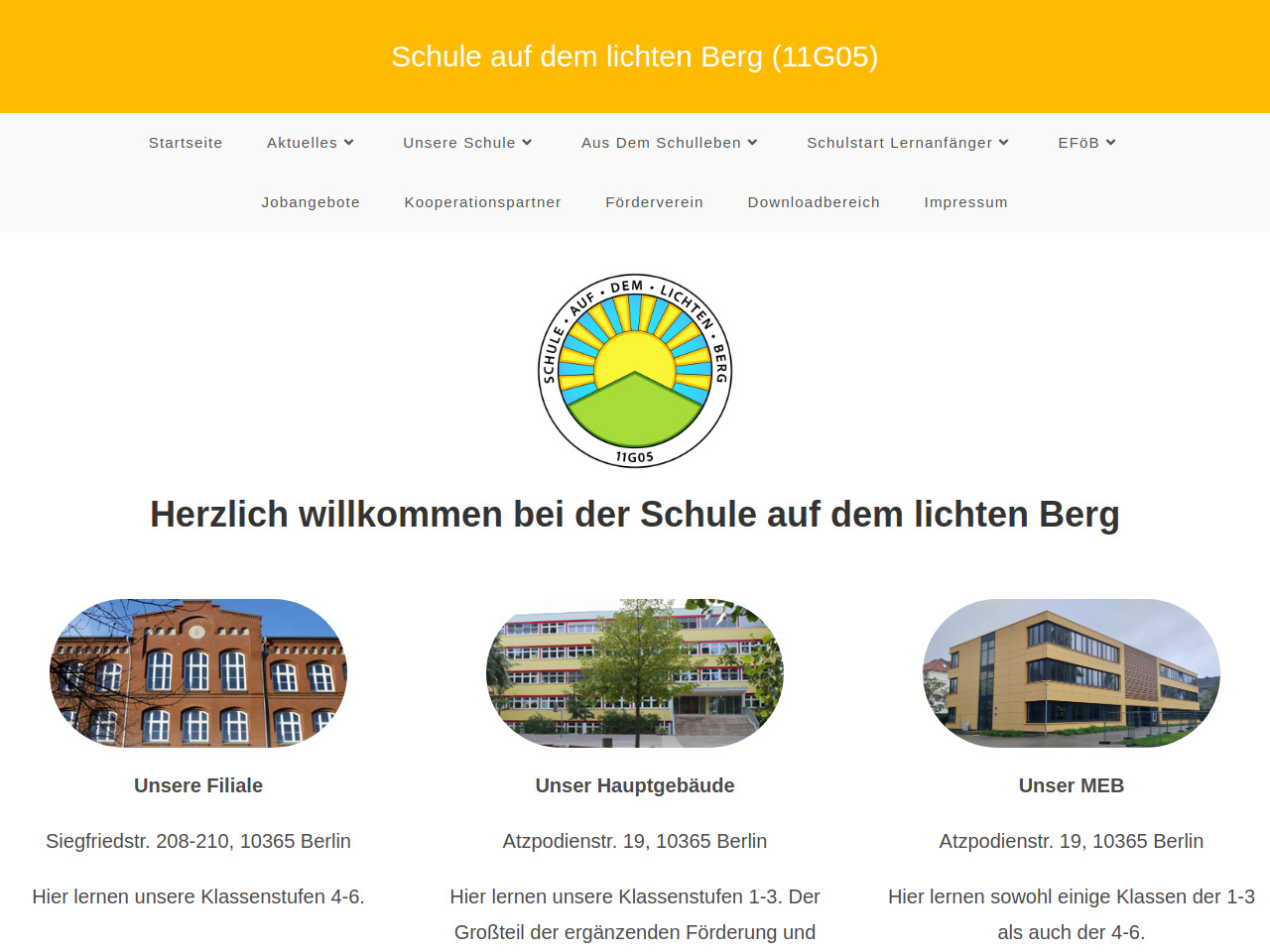
Task: Open the Startseite menu item
Action: tap(186, 143)
